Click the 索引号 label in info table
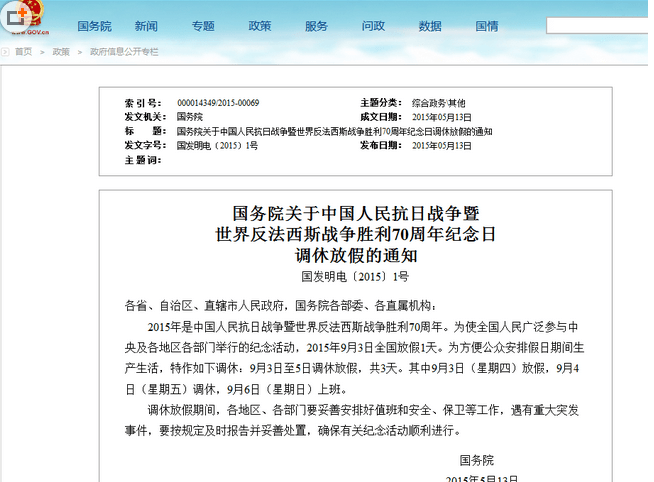 point(143,103)
